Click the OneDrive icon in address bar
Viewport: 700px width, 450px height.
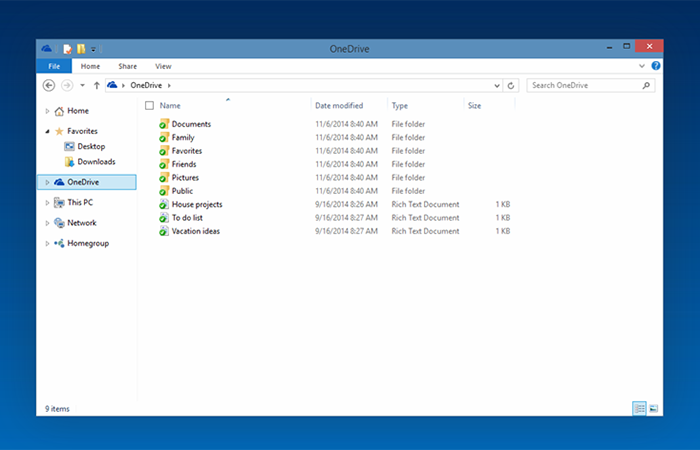(x=112, y=85)
